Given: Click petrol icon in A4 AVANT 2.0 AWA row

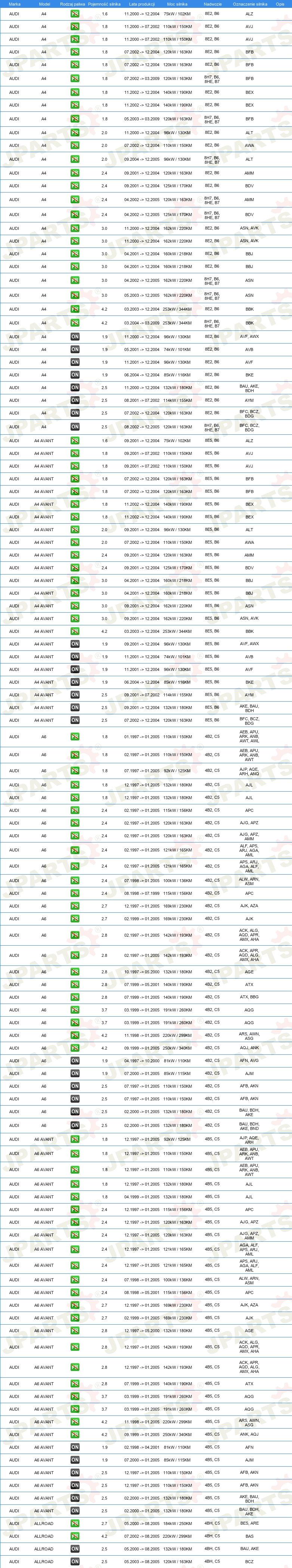Looking at the screenshot, I should coord(75,542).
